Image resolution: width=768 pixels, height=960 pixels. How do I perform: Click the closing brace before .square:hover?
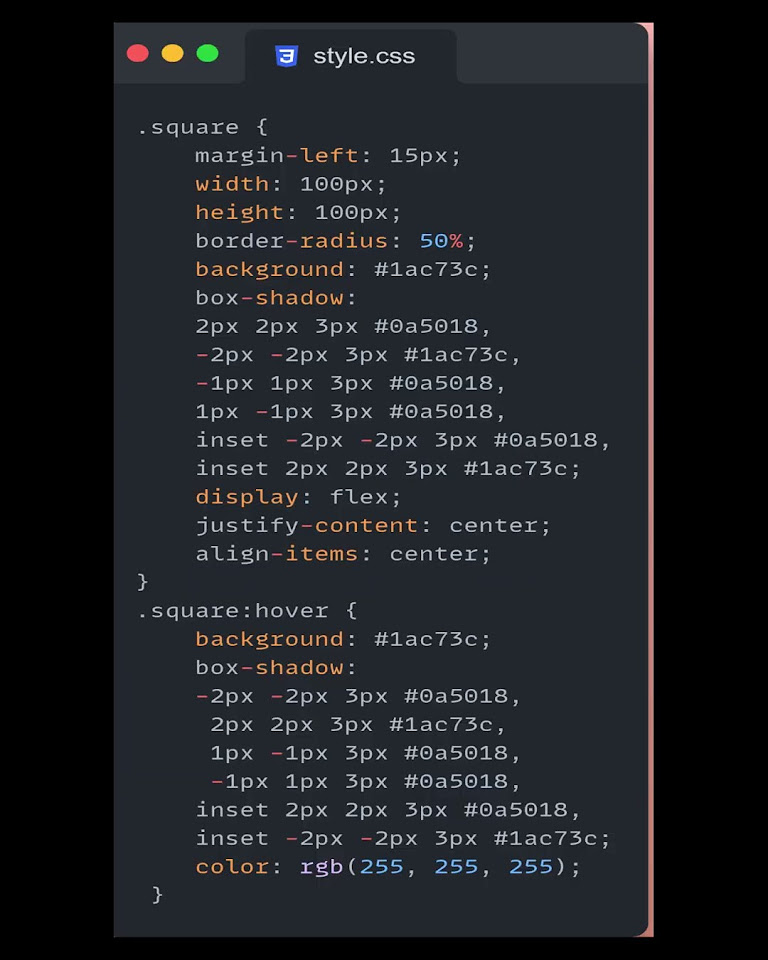click(x=143, y=581)
